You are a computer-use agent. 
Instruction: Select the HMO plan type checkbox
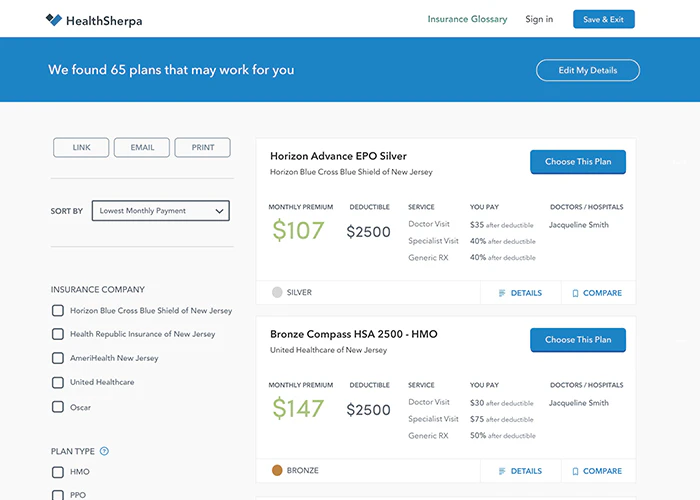tap(58, 471)
